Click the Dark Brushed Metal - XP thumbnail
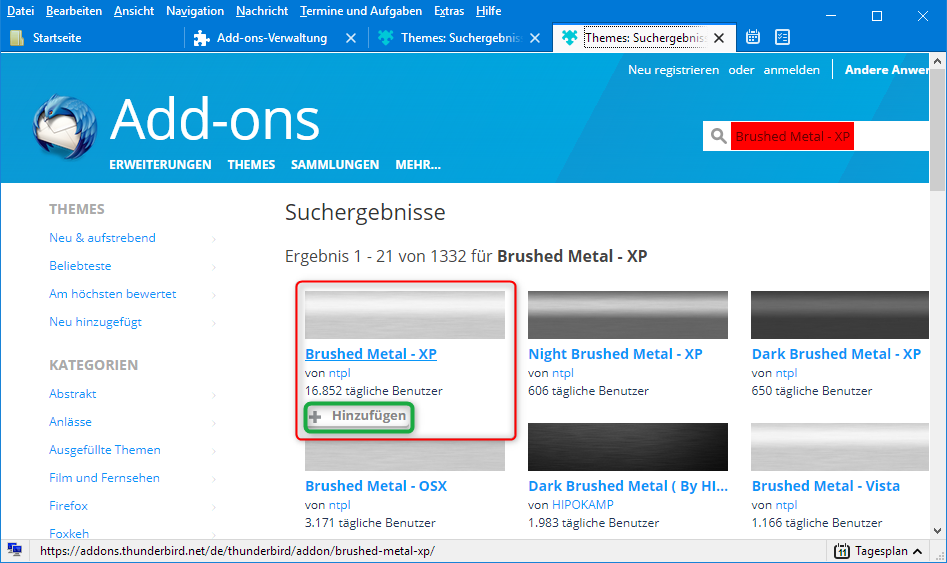Viewport: 947px width, 563px height. point(840,315)
